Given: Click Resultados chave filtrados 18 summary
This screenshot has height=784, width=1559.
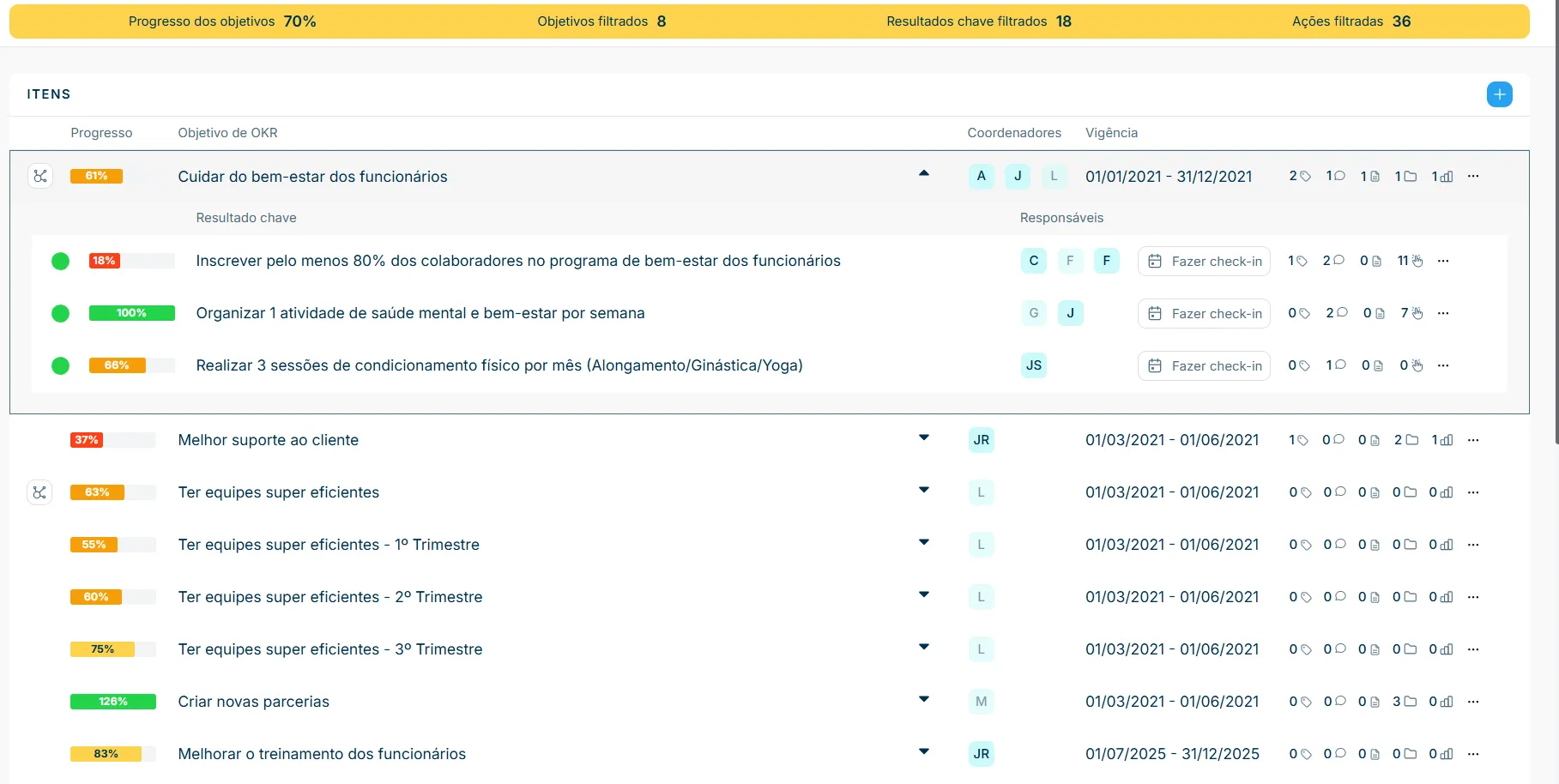Looking at the screenshot, I should [979, 21].
